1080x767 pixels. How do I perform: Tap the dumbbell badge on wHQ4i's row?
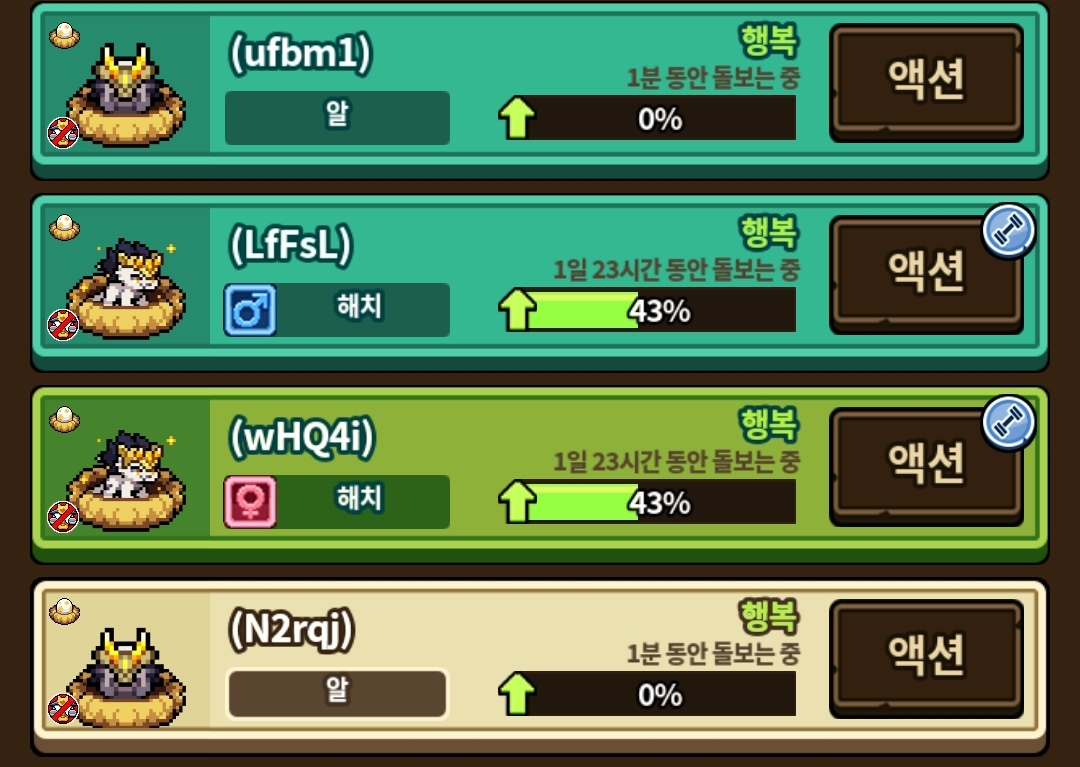[x=1008, y=423]
